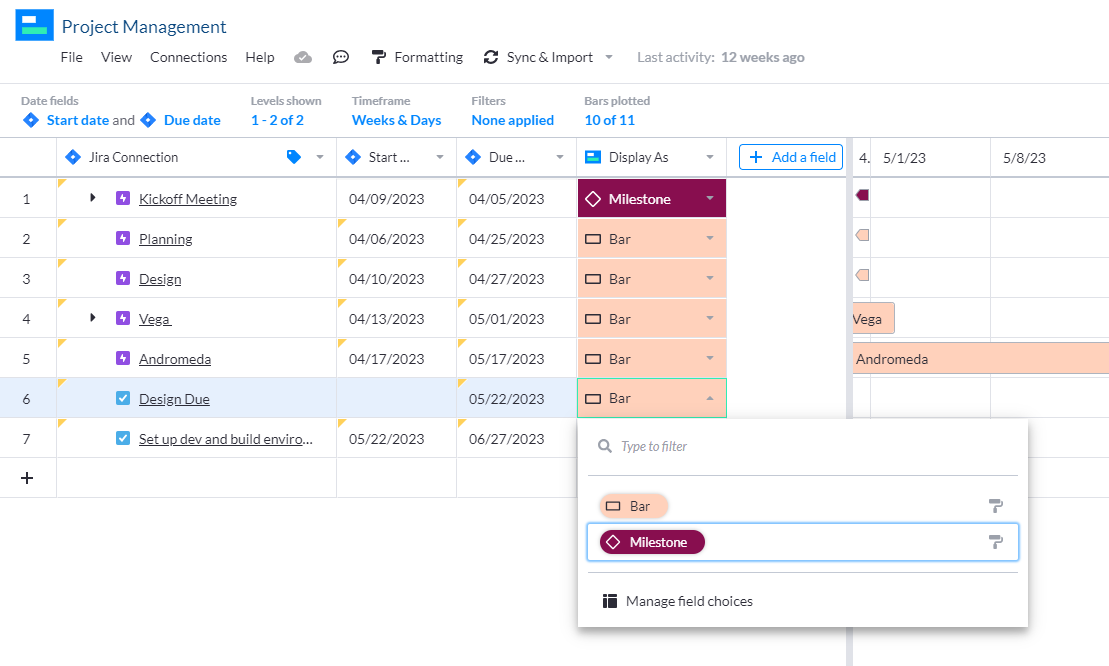Open the Design task link

(x=161, y=278)
